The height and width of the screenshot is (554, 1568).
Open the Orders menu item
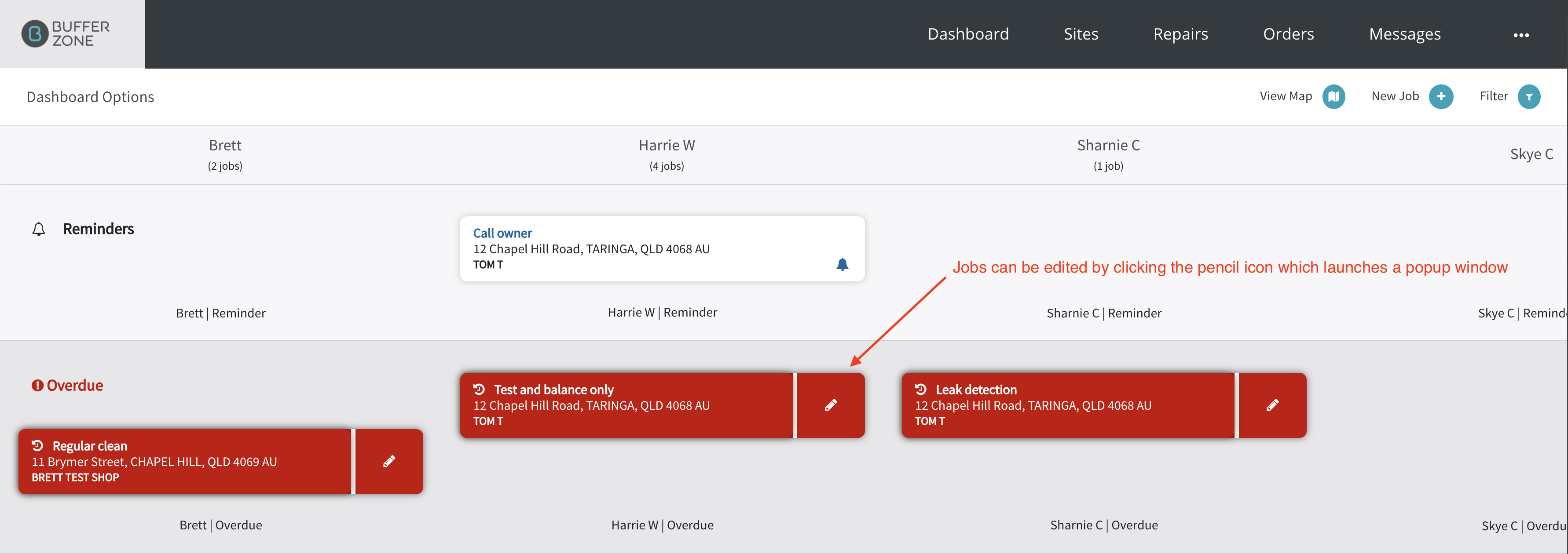[x=1288, y=34]
